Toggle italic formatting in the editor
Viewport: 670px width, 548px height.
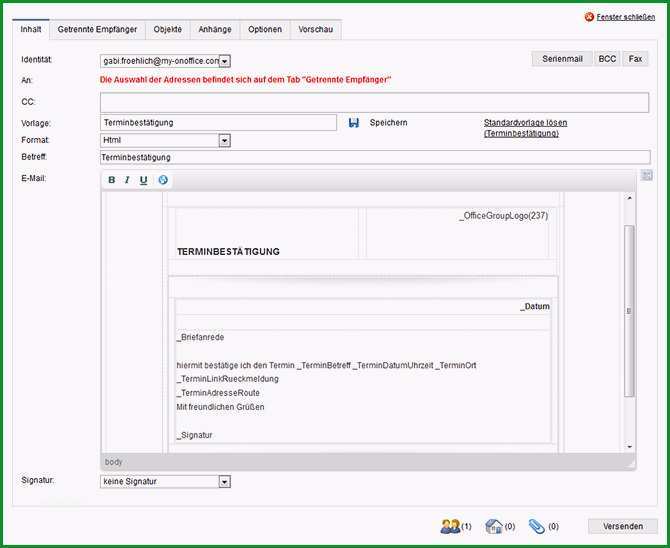point(127,180)
